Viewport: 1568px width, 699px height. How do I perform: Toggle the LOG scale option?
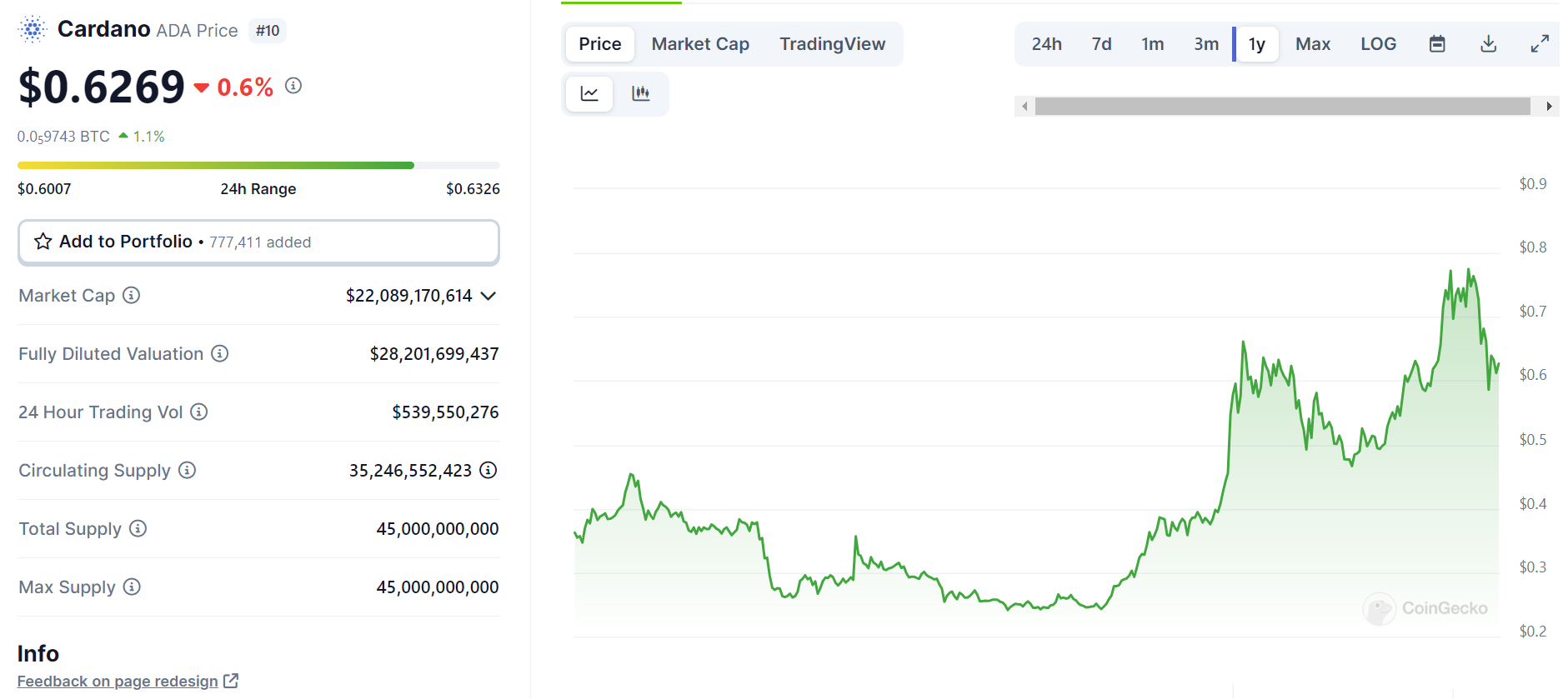tap(1378, 44)
